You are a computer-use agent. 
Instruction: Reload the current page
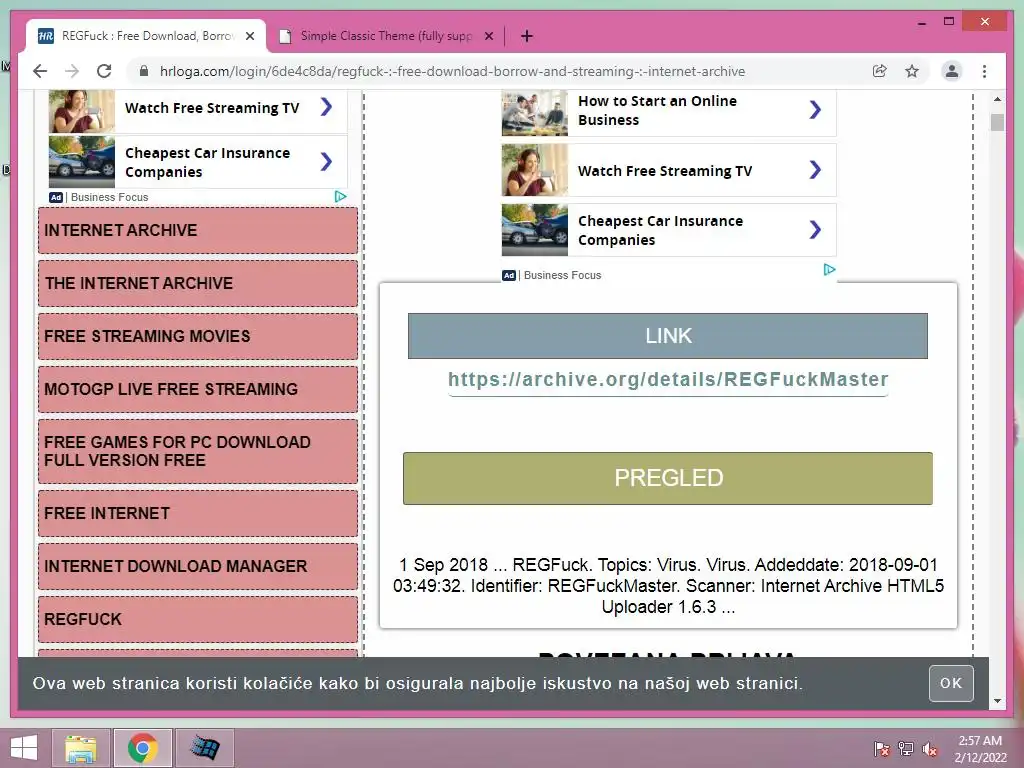pyautogui.click(x=104, y=71)
